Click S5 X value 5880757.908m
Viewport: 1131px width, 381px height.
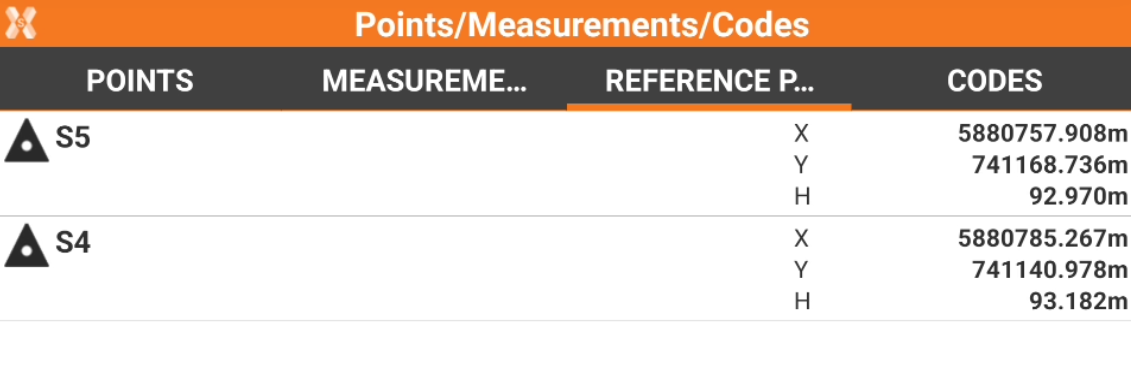(1042, 133)
